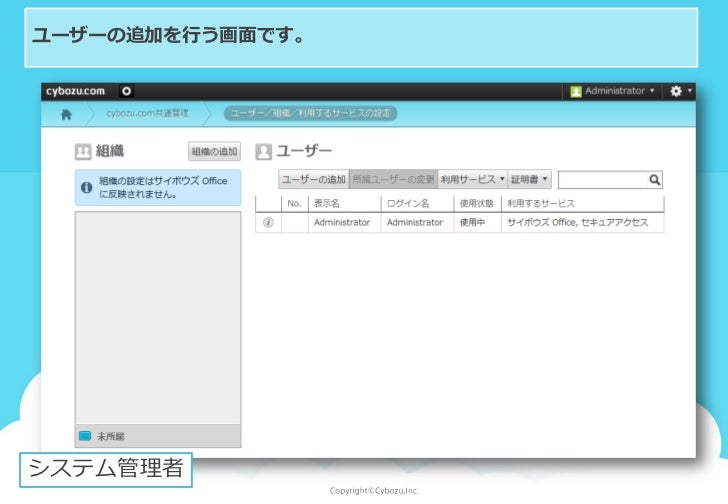Click the 使用状態 column header
This screenshot has height=504, width=728.
point(476,203)
